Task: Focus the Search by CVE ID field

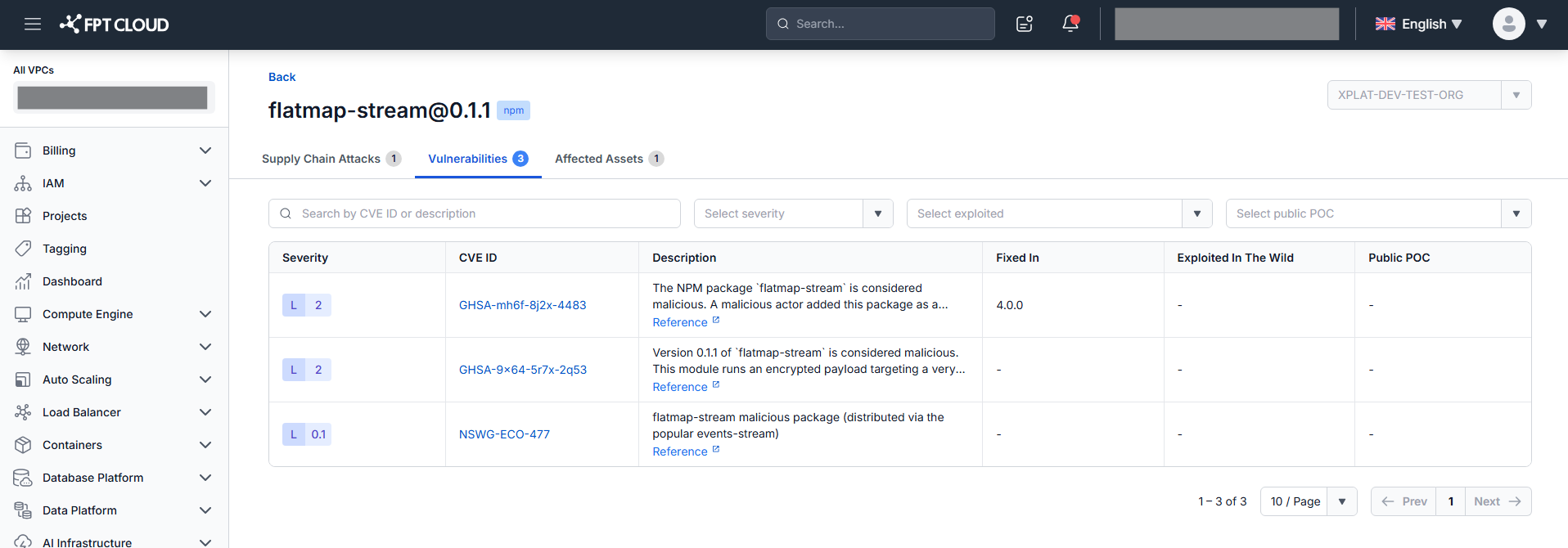Action: [475, 213]
